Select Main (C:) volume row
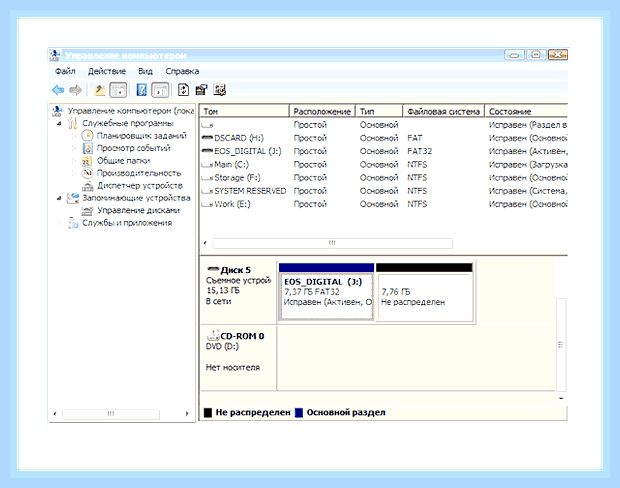Viewport: 620px width, 488px height. 384,165
